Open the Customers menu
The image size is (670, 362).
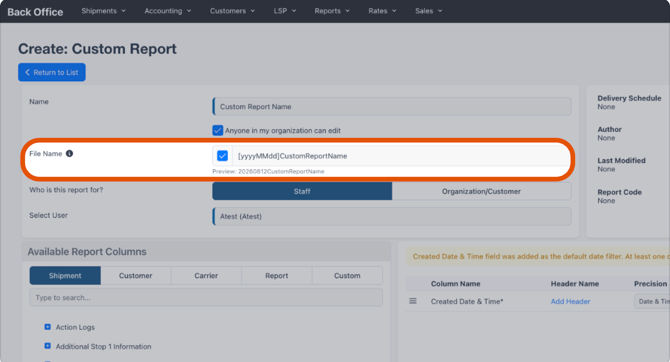(x=232, y=11)
